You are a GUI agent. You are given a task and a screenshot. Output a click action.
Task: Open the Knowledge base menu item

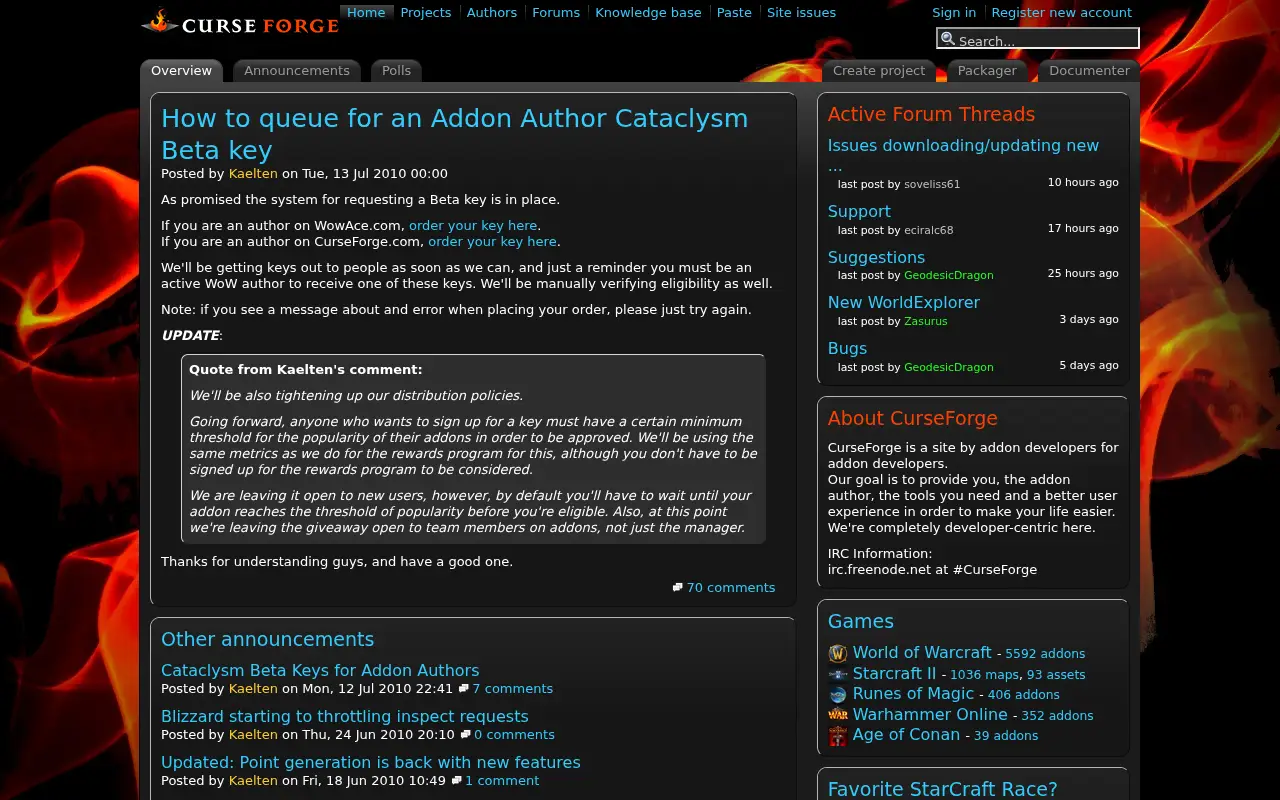pos(648,13)
